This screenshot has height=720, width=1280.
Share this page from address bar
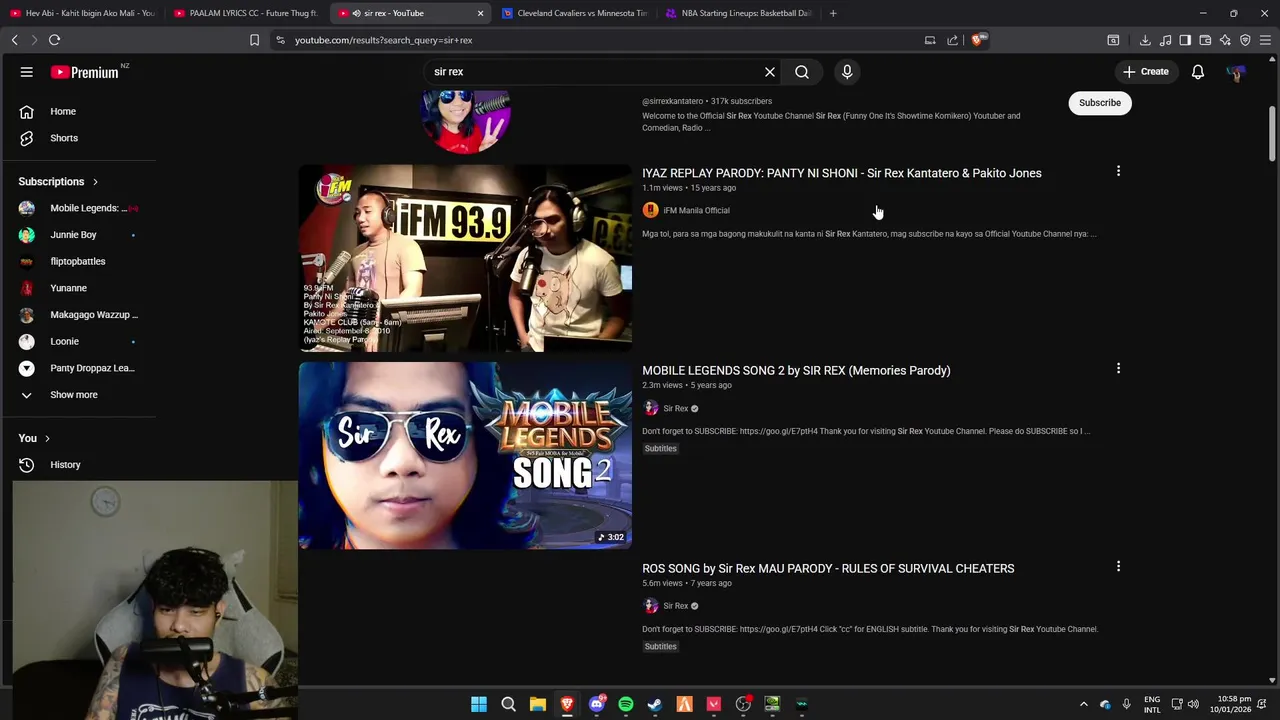pos(952,40)
